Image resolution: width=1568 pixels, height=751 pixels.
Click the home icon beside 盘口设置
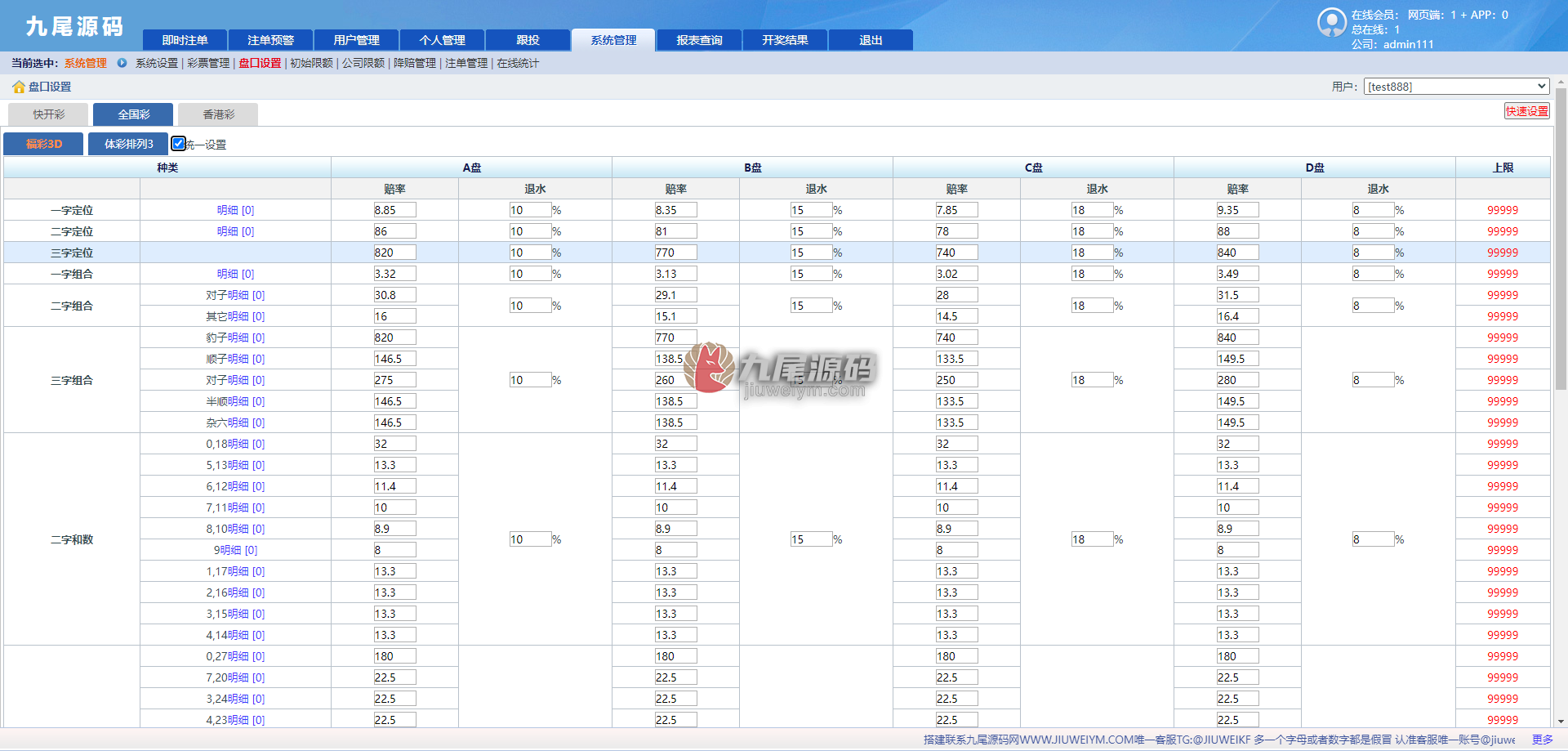[x=18, y=87]
